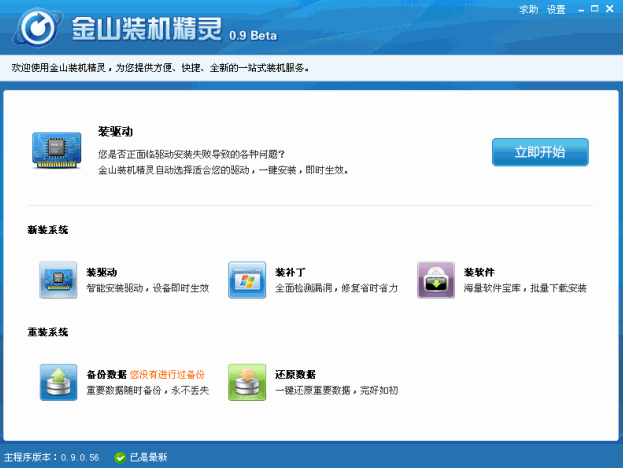The image size is (623, 468).
Task: Click the 0.9 Beta version label
Action: [x=253, y=36]
